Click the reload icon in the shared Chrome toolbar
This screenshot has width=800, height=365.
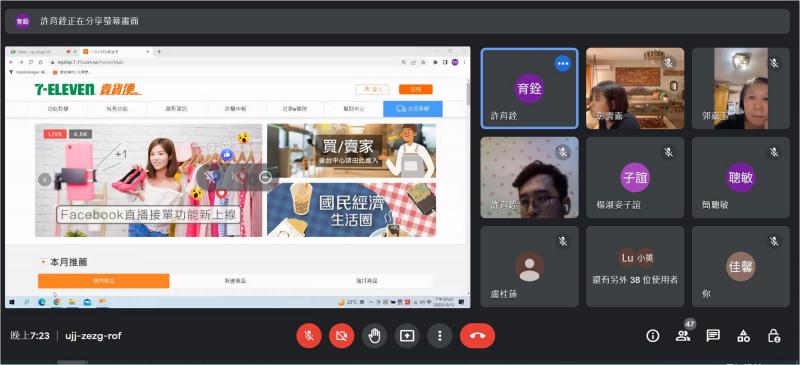pyautogui.click(x=31, y=62)
